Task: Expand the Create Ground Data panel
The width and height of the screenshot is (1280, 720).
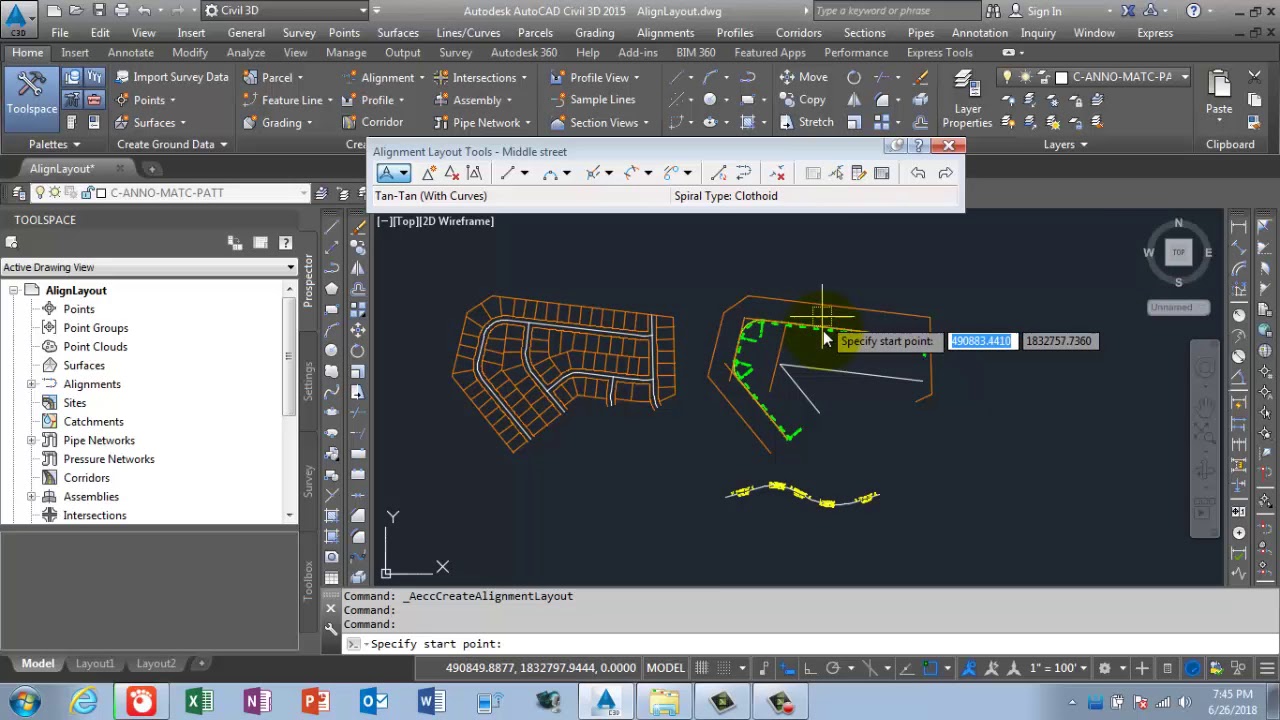Action: point(171,144)
